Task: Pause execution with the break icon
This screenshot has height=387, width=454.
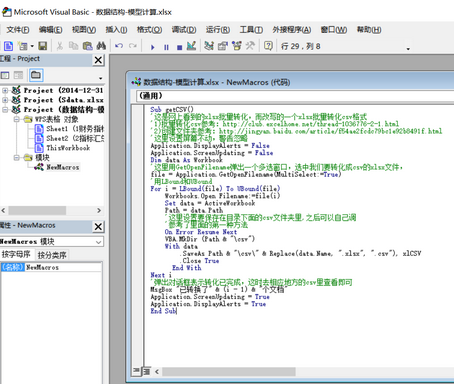Action: pos(166,47)
